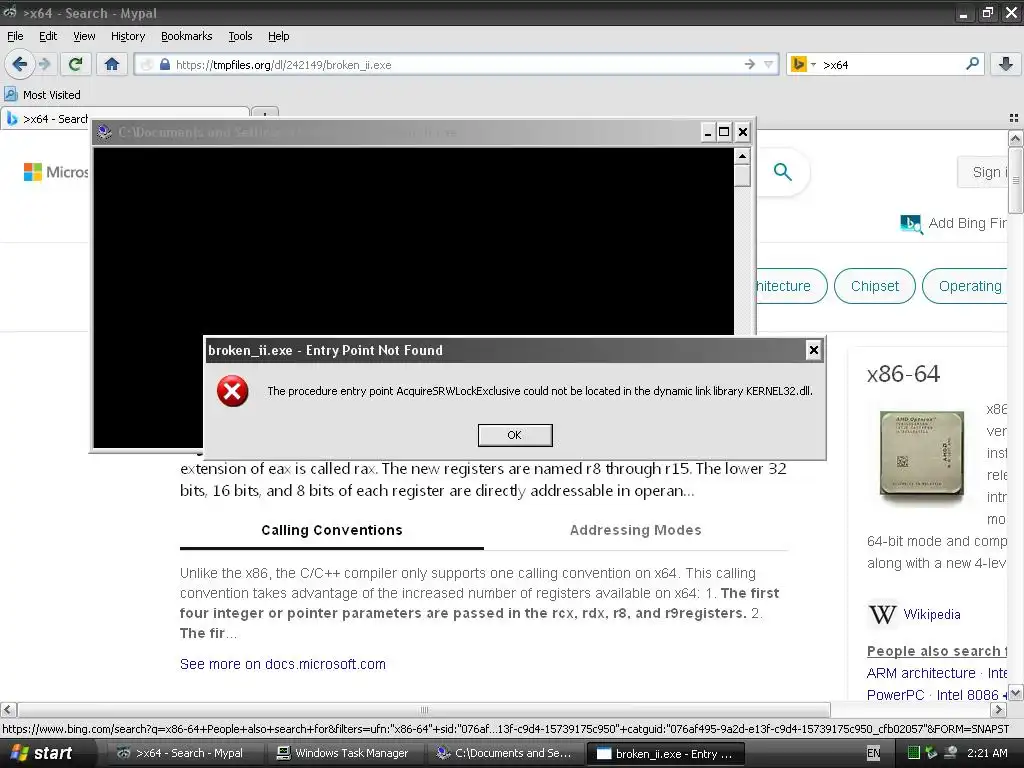1024x768 pixels.
Task: Open the View menu
Action: (x=84, y=36)
